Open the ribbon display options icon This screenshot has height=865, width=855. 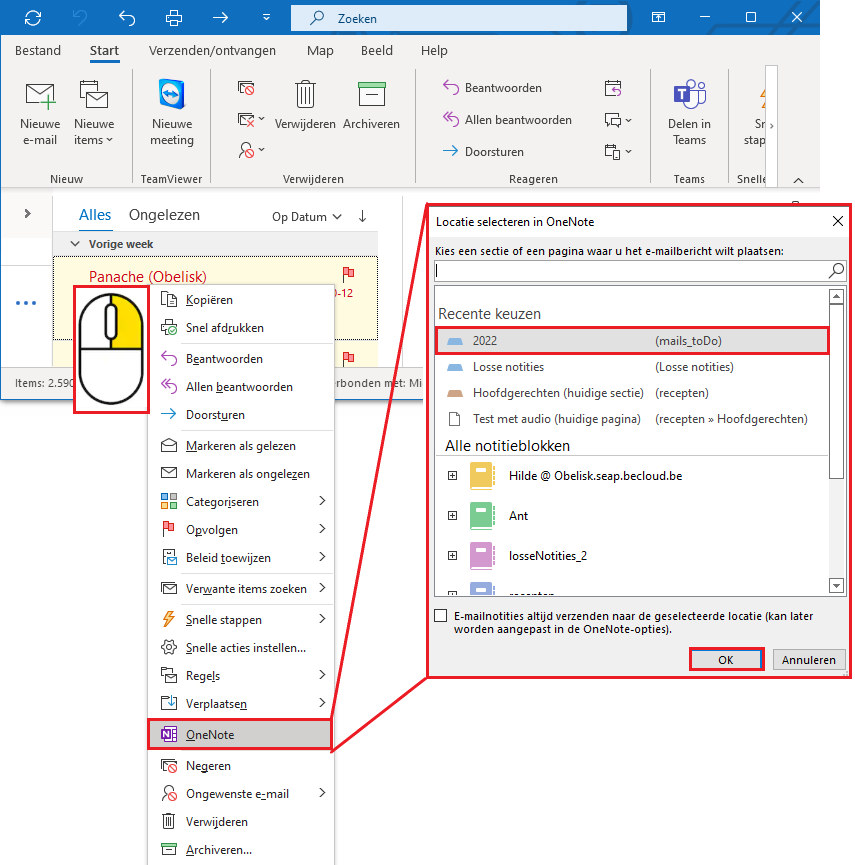(x=658, y=17)
